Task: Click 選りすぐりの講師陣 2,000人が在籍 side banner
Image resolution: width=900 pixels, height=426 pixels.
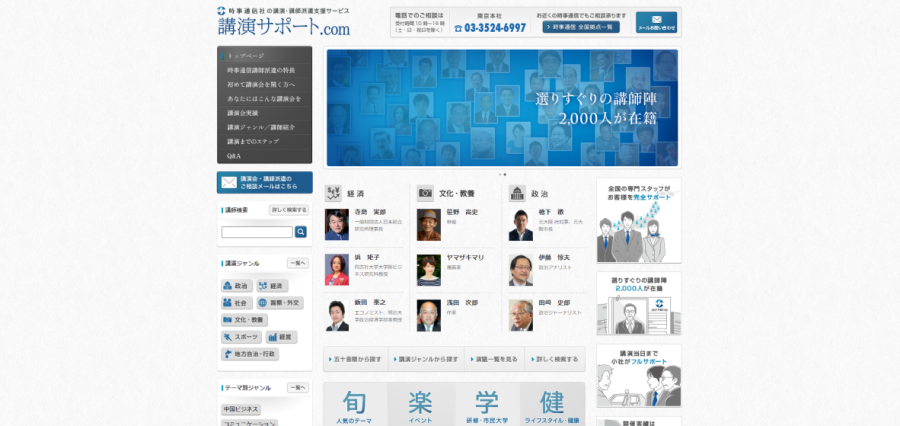Action: [x=639, y=303]
